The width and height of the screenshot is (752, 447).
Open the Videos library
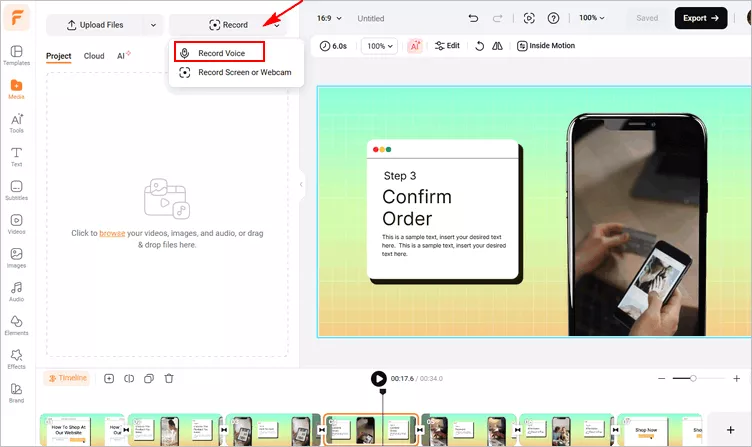coord(16,224)
